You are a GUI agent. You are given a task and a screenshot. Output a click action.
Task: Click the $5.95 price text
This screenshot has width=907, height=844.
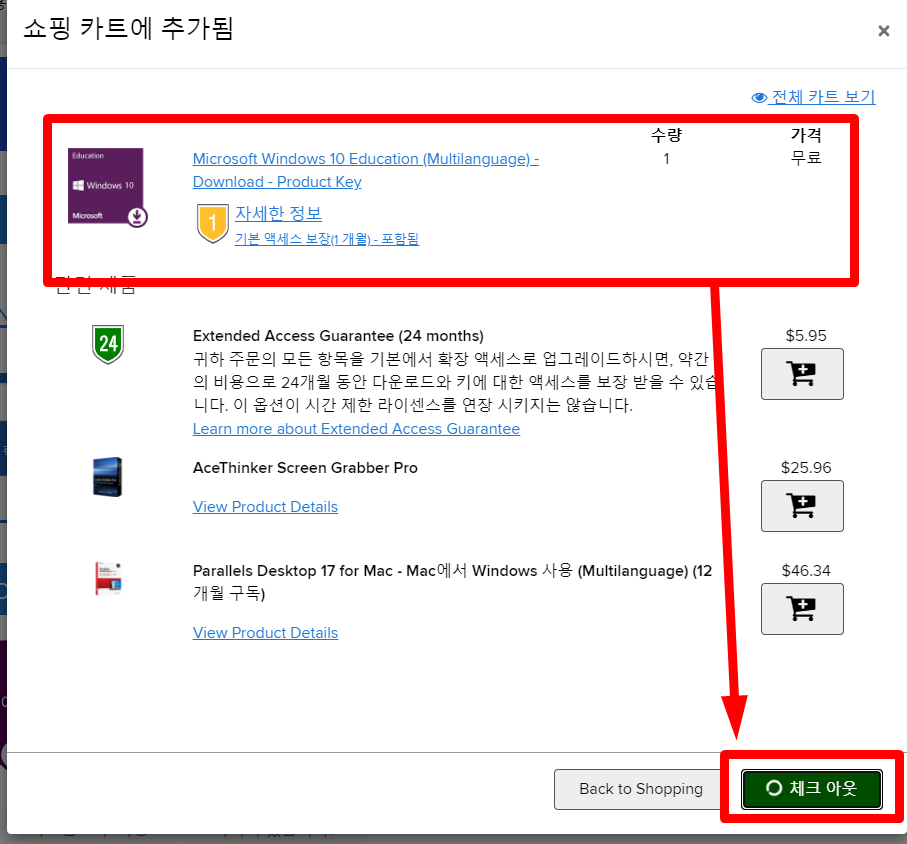click(806, 336)
